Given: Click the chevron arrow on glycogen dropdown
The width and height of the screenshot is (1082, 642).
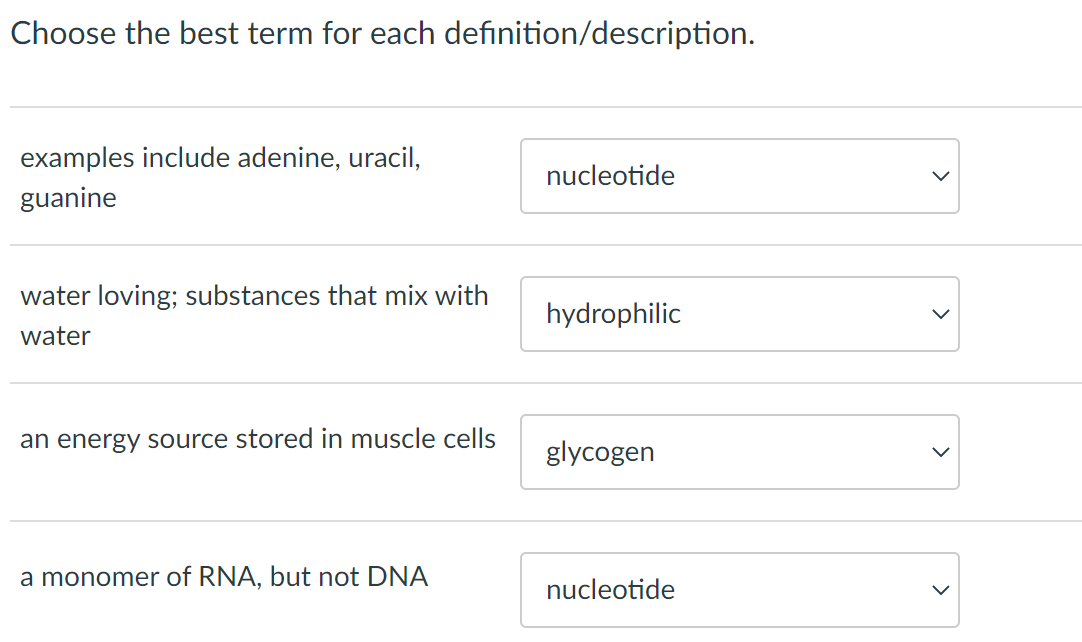Looking at the screenshot, I should pyautogui.click(x=937, y=453).
